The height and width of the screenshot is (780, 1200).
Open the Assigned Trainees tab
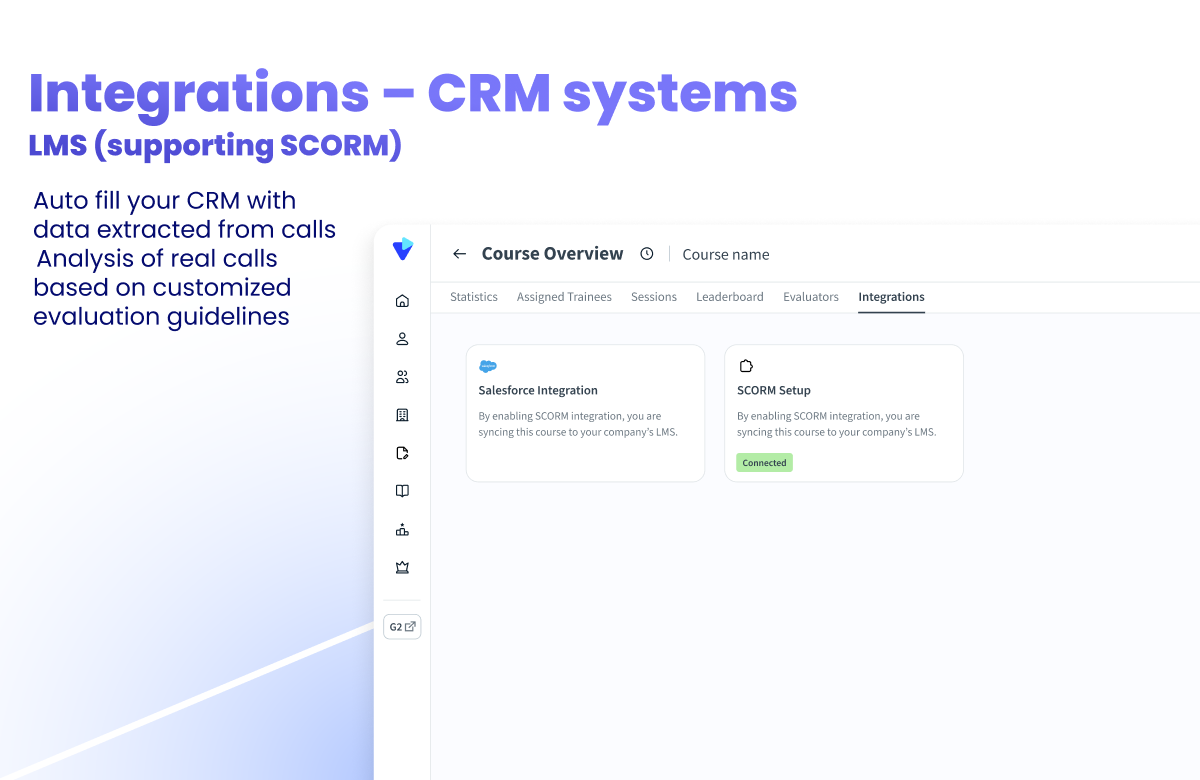(x=564, y=297)
